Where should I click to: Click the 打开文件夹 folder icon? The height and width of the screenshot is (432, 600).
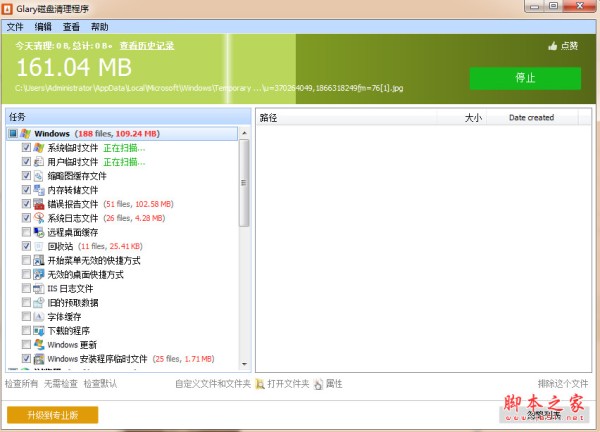[x=260, y=383]
